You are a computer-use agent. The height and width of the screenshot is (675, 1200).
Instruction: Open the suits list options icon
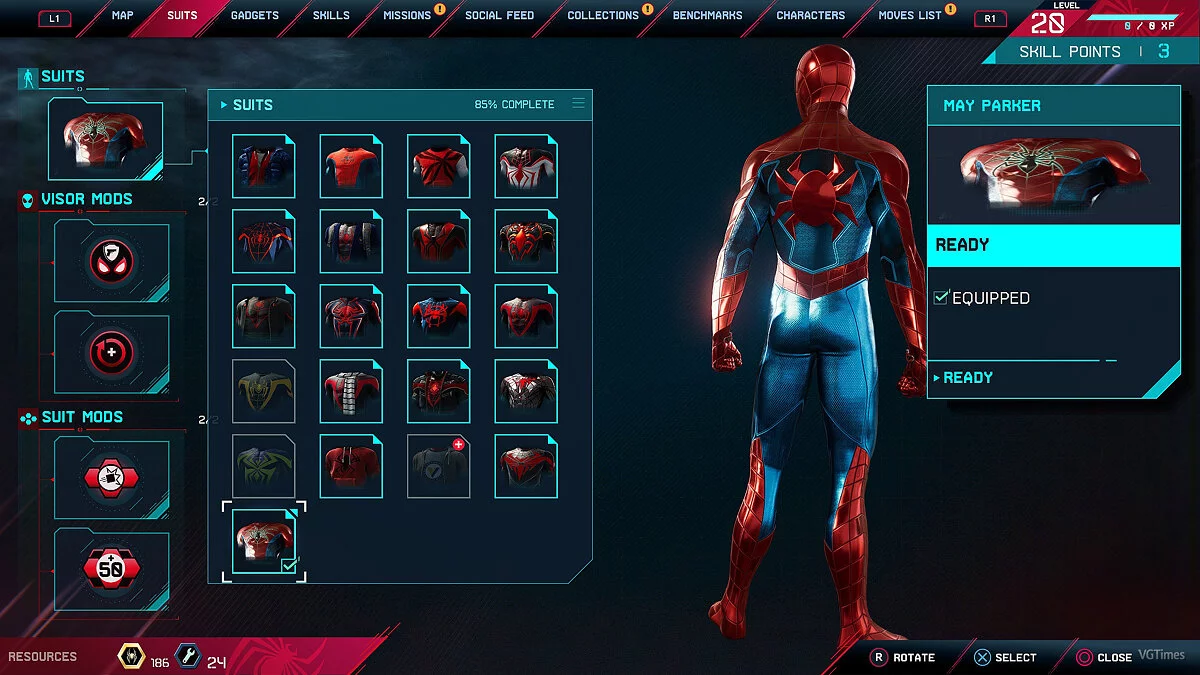[x=578, y=104]
